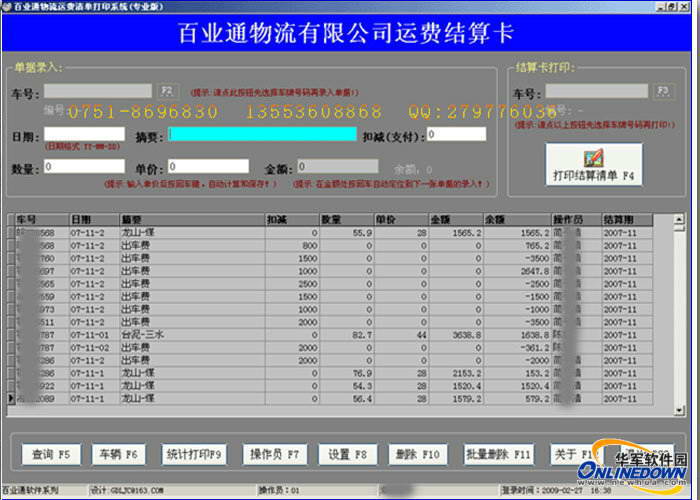Click status bar text 百业通软件系列
The width and height of the screenshot is (700, 500).
(x=30, y=490)
